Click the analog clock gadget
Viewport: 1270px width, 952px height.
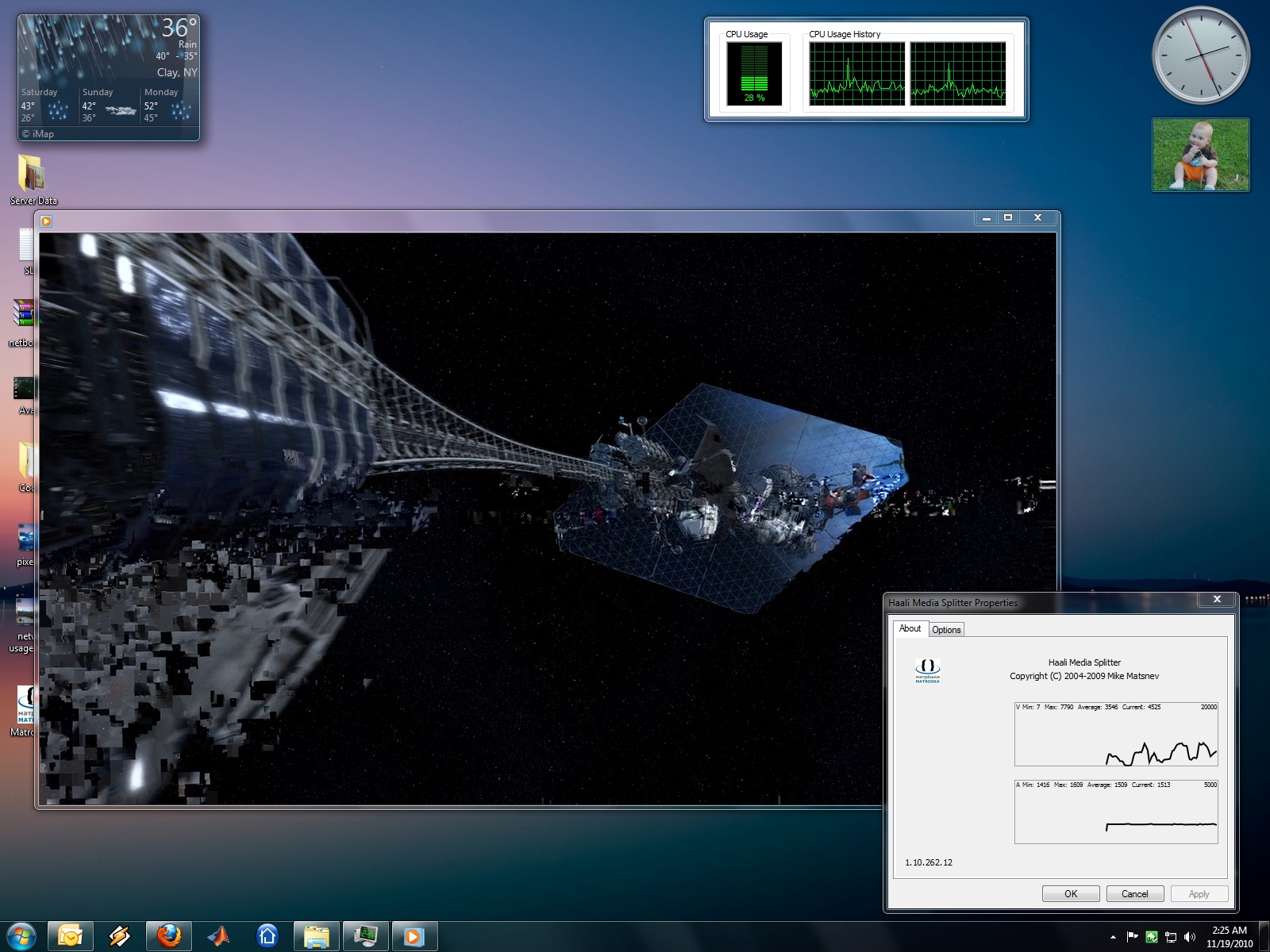coord(1201,56)
